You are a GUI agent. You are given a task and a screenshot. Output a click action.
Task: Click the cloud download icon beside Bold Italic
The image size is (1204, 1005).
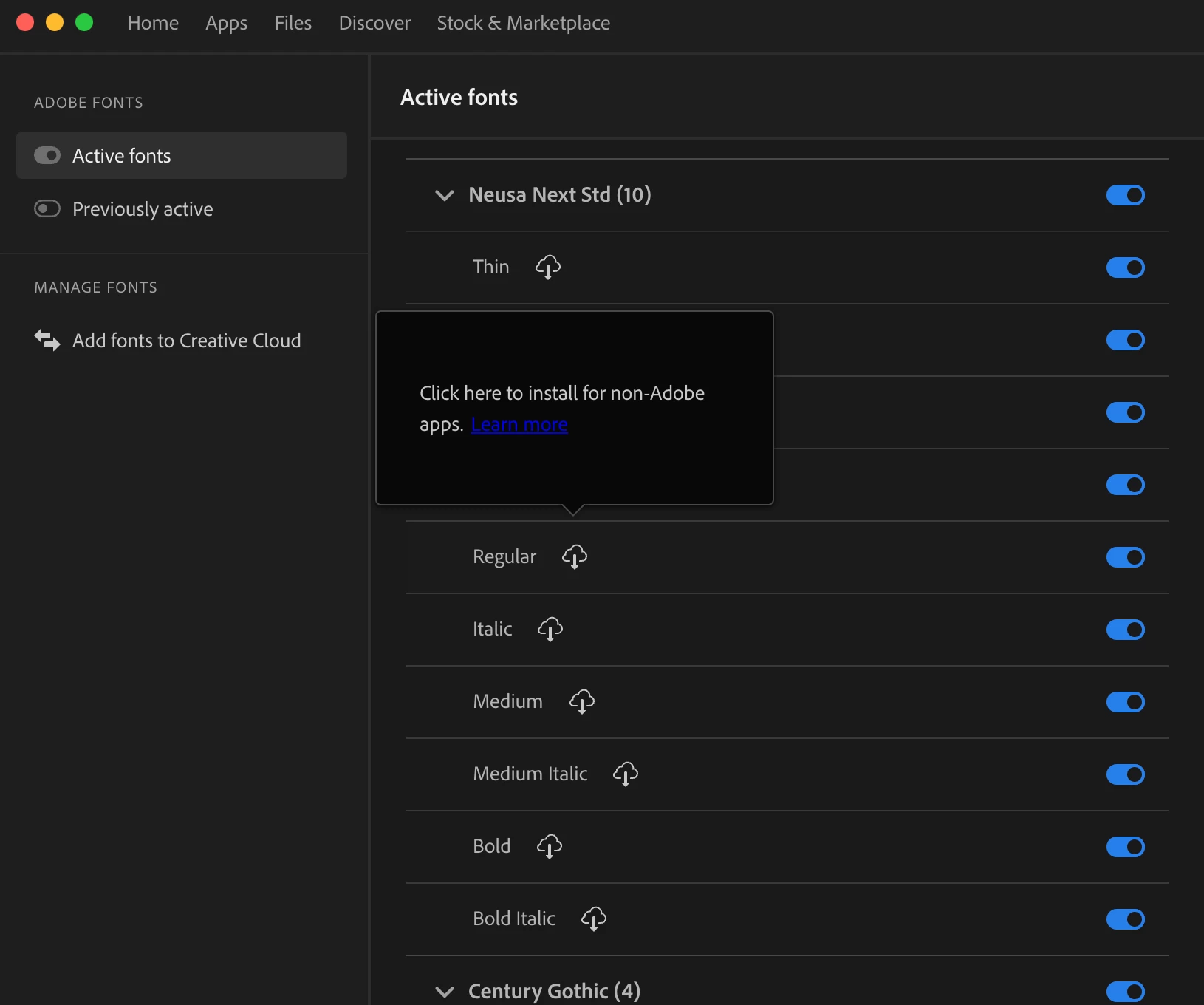click(x=594, y=919)
